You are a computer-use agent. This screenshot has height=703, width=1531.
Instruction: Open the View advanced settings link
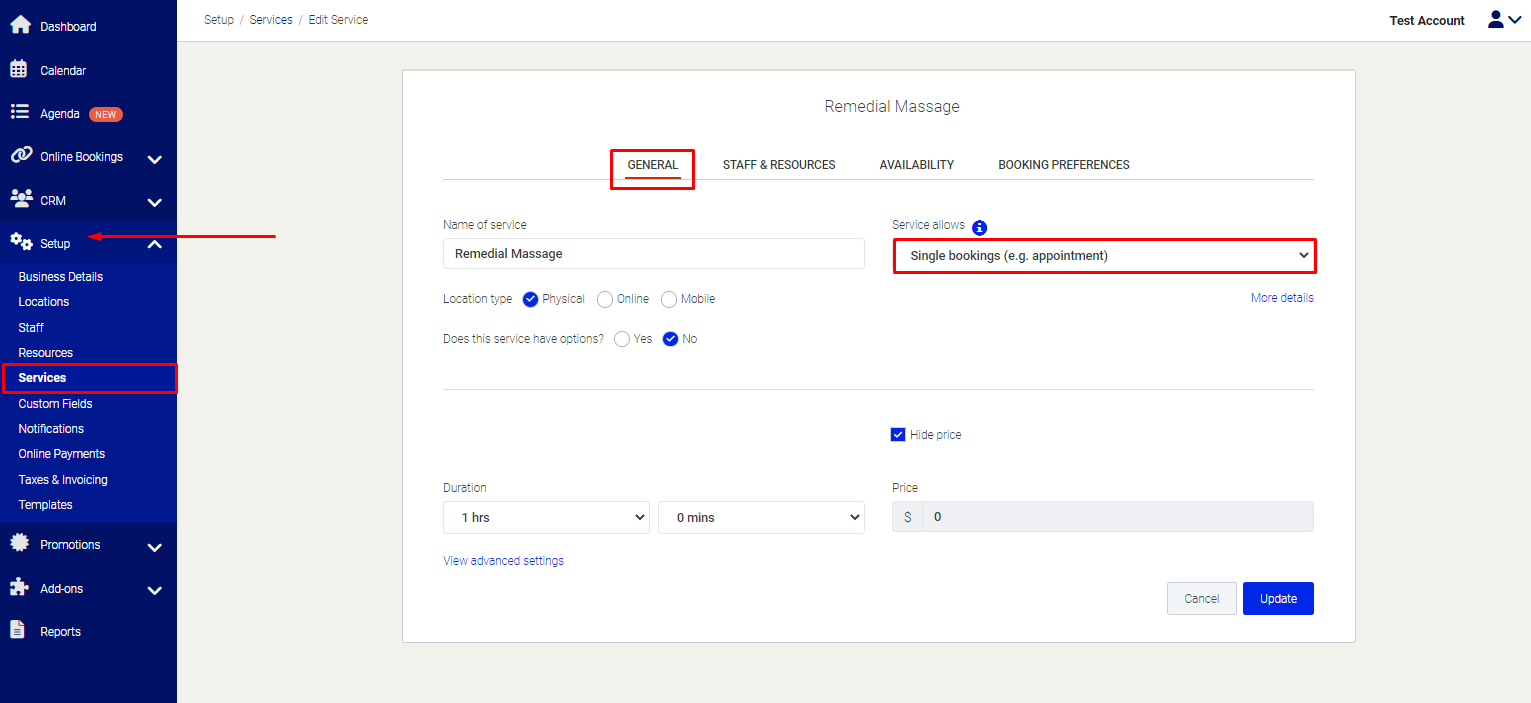[x=503, y=561]
